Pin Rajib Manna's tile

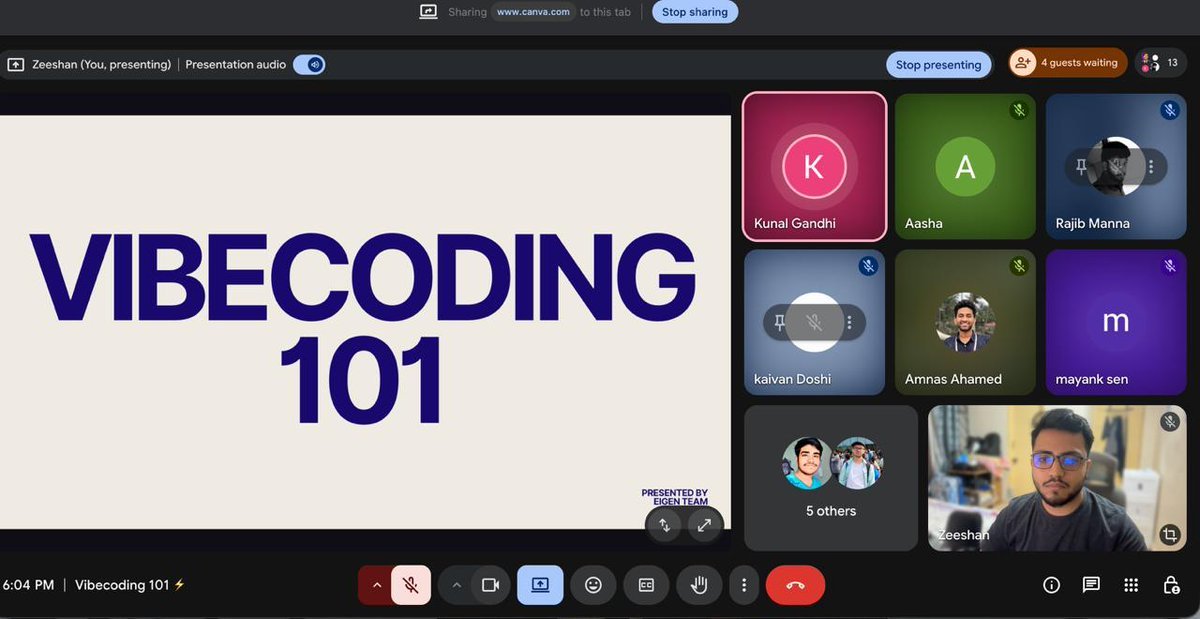coord(1082,167)
